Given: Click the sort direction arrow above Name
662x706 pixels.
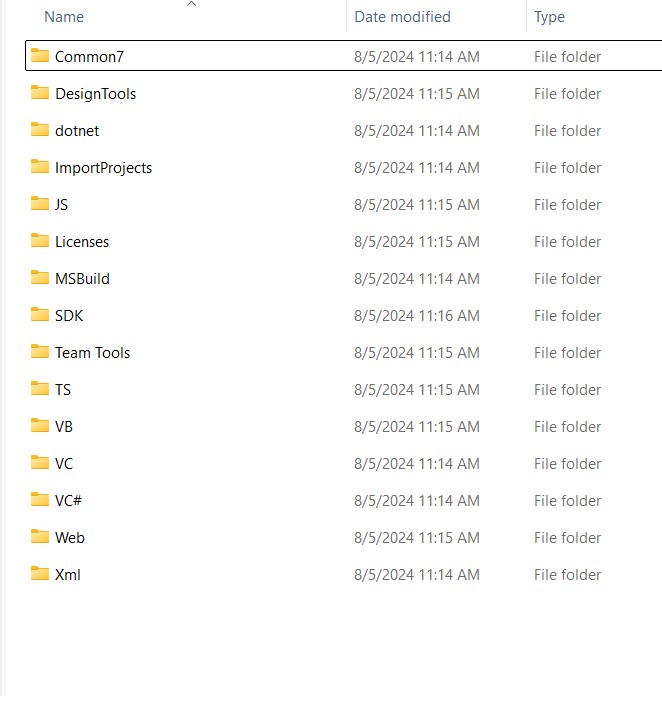Looking at the screenshot, I should [x=191, y=4].
